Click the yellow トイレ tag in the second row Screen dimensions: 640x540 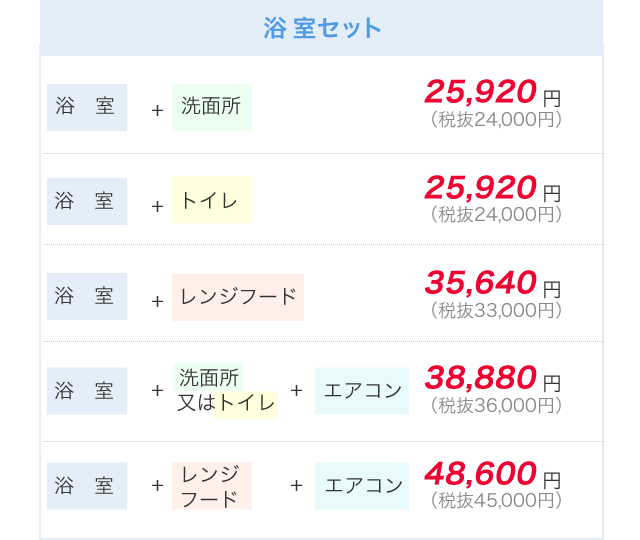pos(211,200)
